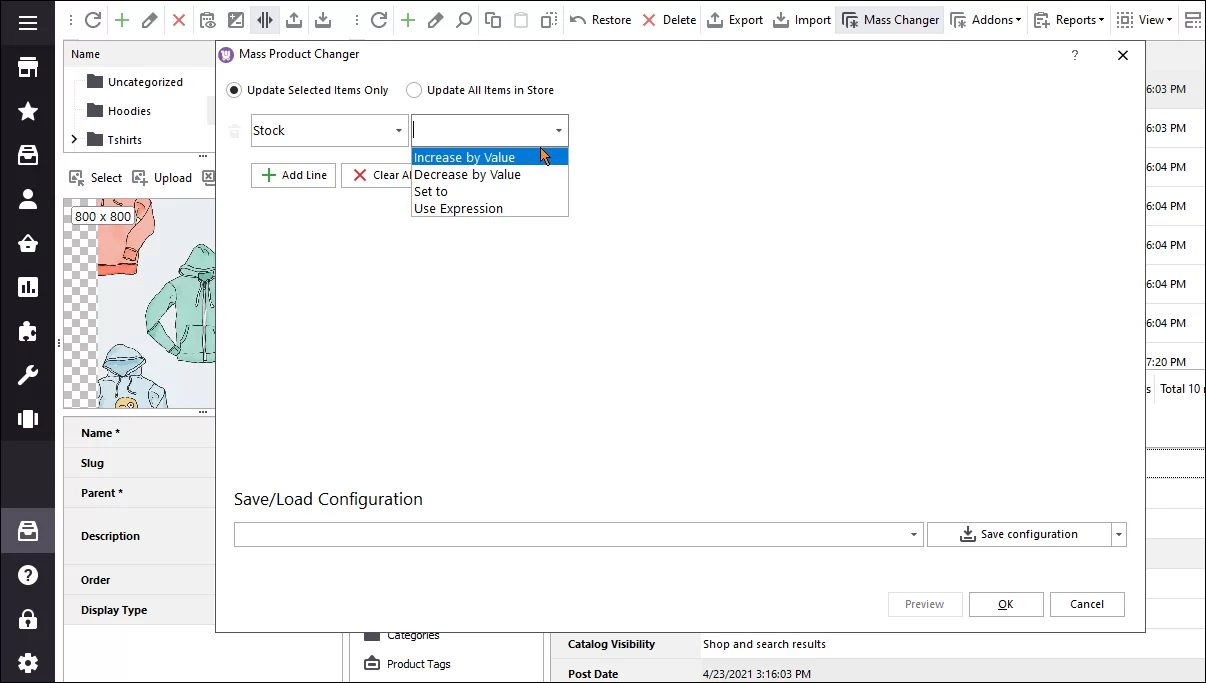Choose Update Selected Items Only
The image size is (1206, 683).
point(233,89)
